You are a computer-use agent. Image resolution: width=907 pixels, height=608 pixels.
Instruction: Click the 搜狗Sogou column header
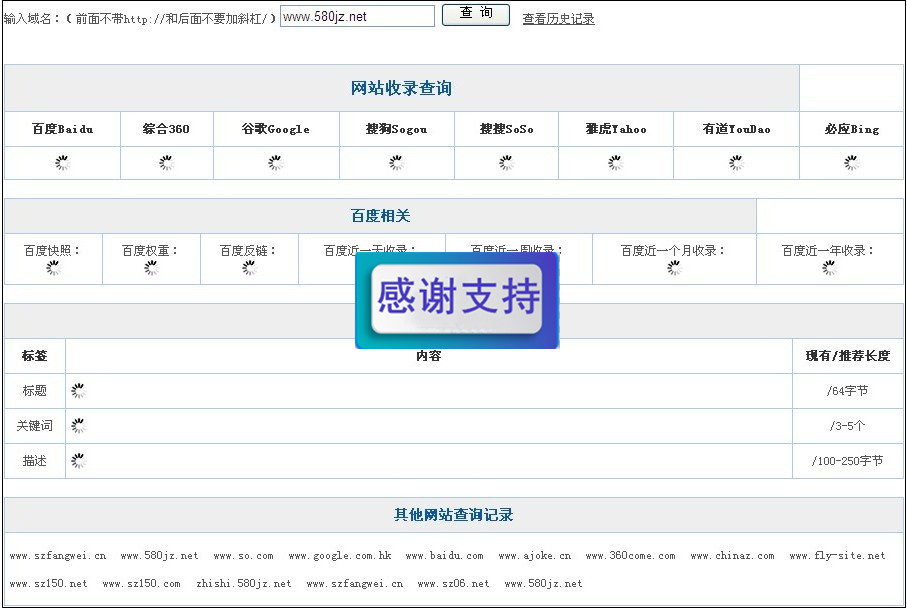point(396,129)
